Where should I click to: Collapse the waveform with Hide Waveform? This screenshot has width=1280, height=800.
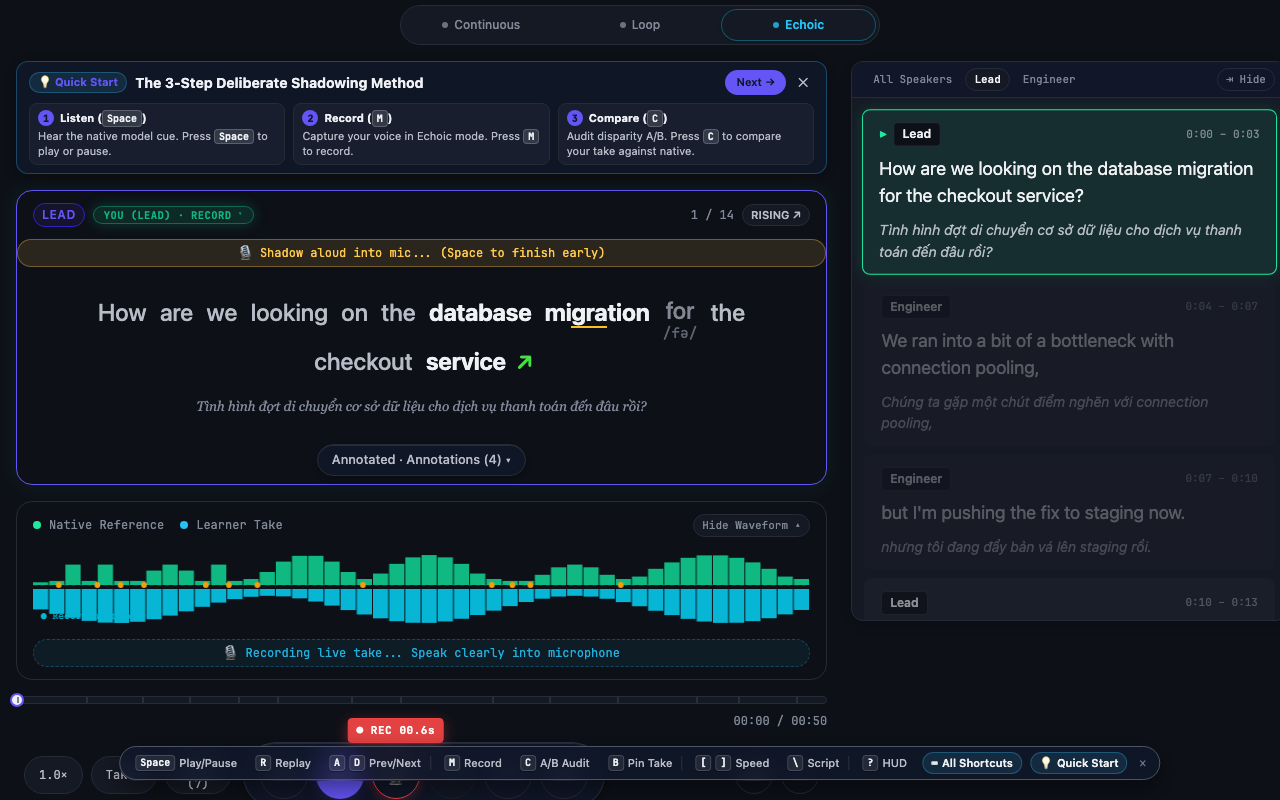(751, 525)
